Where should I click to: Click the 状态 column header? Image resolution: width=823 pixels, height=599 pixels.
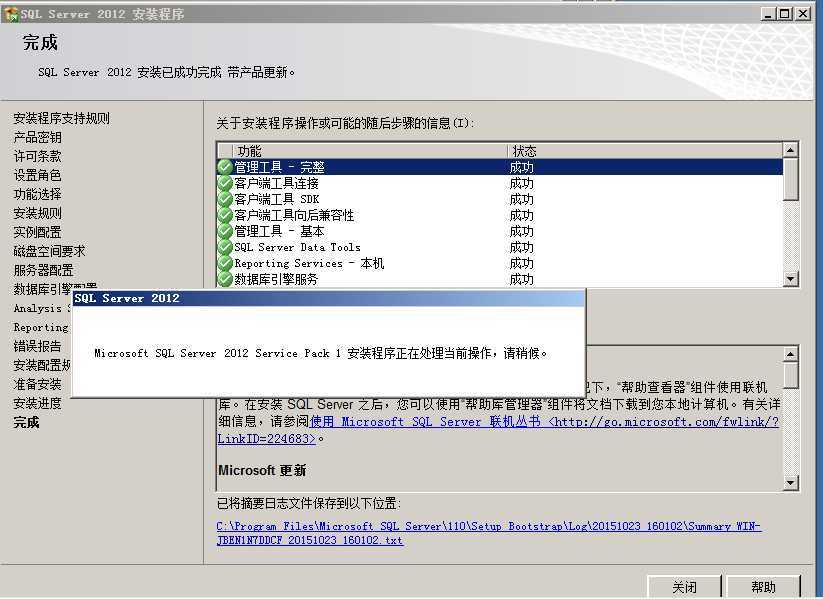645,151
